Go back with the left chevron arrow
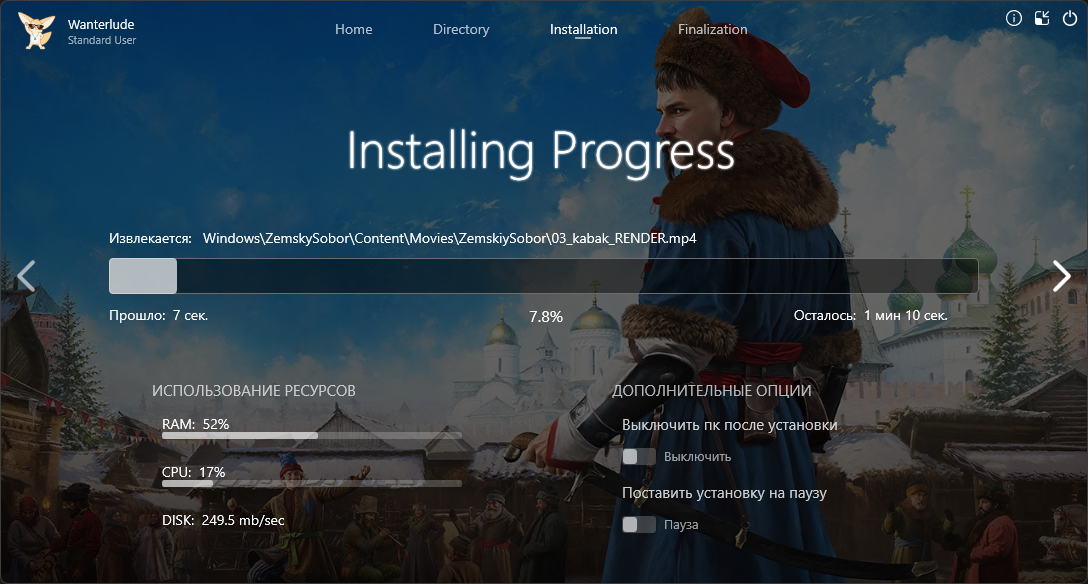Image resolution: width=1088 pixels, height=584 pixels. click(27, 276)
